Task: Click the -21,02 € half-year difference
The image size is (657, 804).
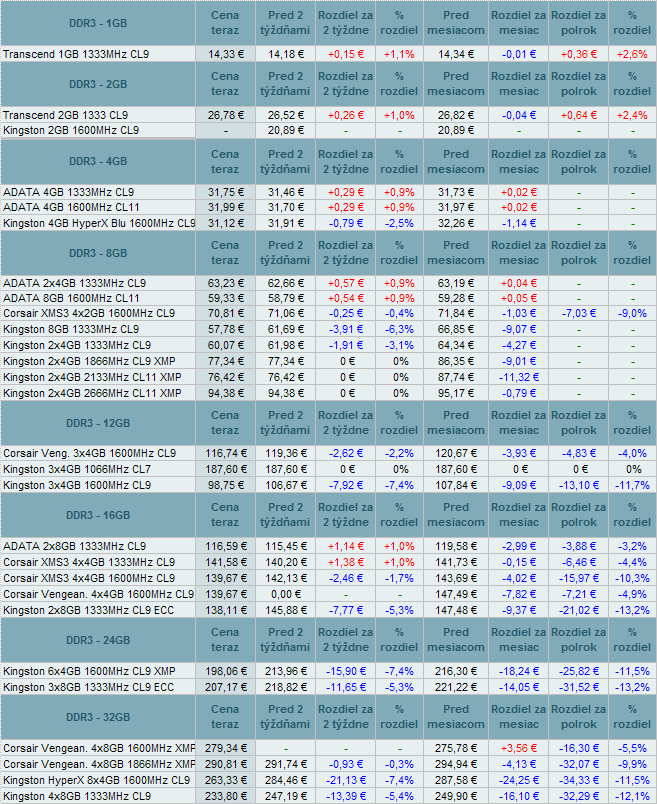Action: (579, 610)
